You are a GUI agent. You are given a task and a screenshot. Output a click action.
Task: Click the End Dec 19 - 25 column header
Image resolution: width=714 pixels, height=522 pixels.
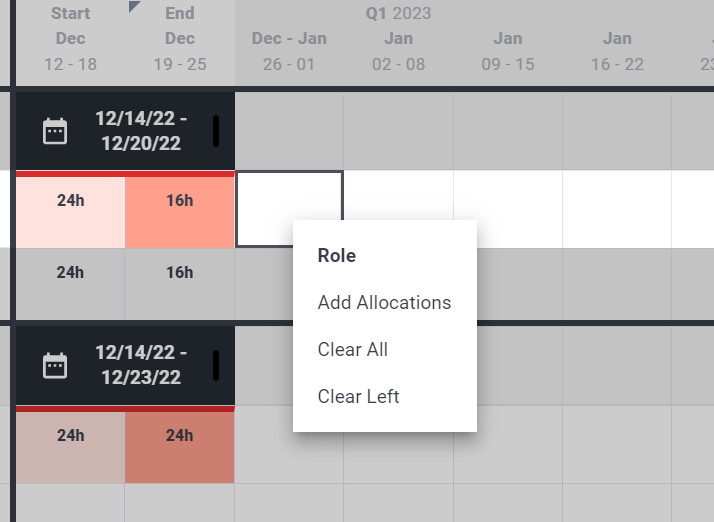pos(180,39)
